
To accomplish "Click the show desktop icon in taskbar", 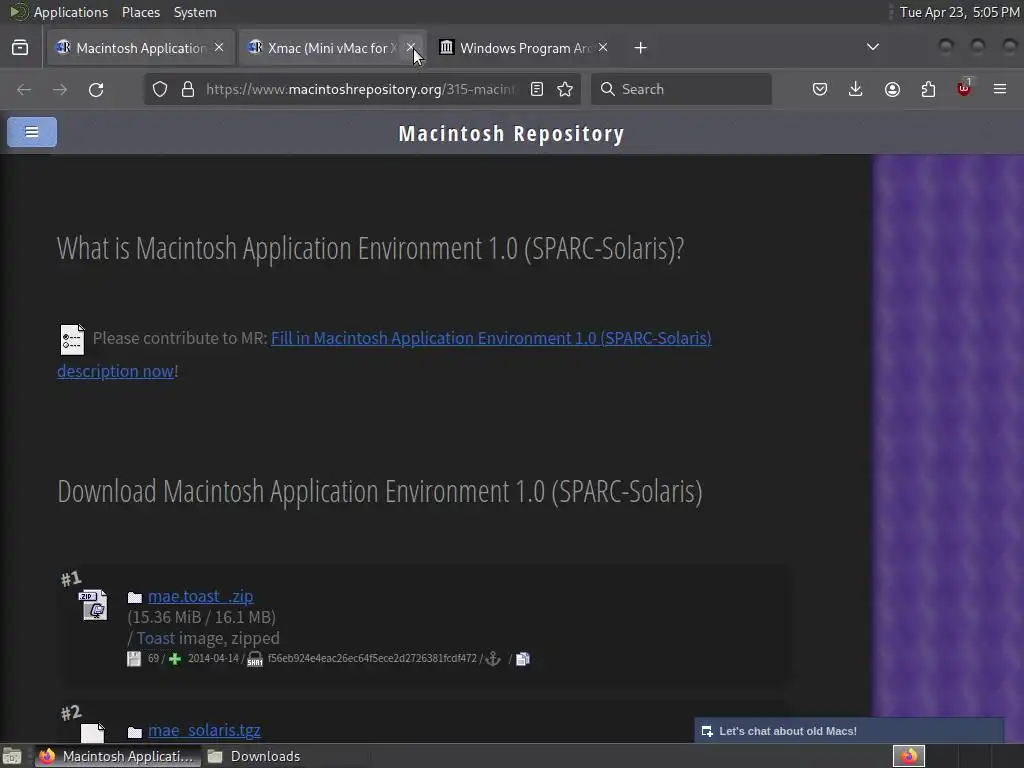I will pos(12,756).
